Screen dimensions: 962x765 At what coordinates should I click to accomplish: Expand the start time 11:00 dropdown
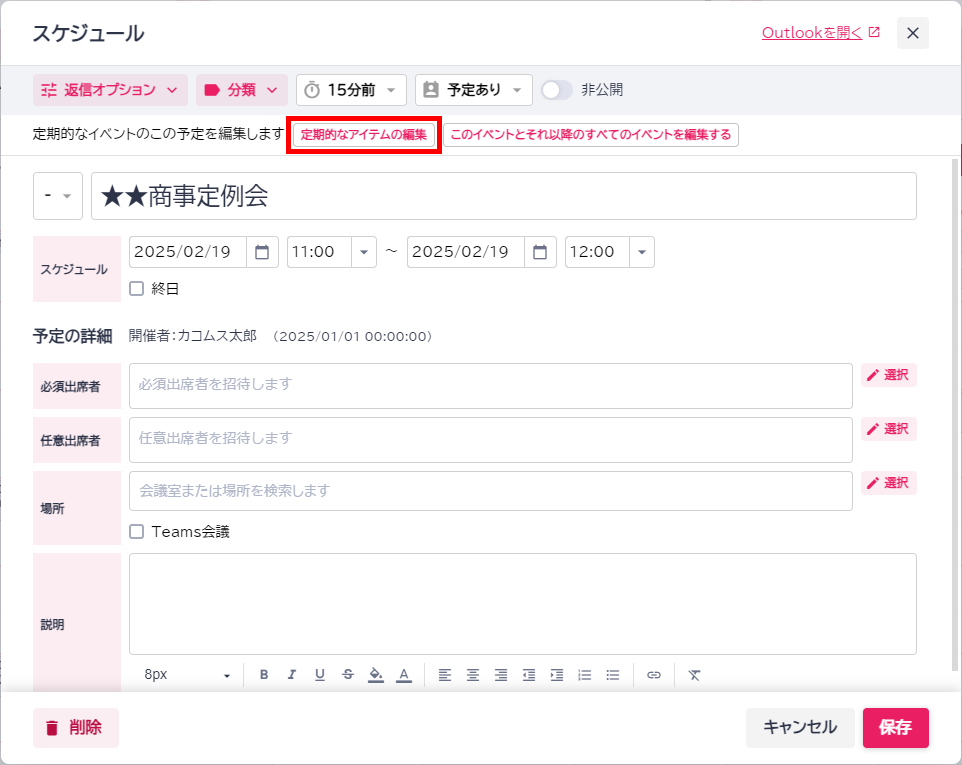[364, 252]
